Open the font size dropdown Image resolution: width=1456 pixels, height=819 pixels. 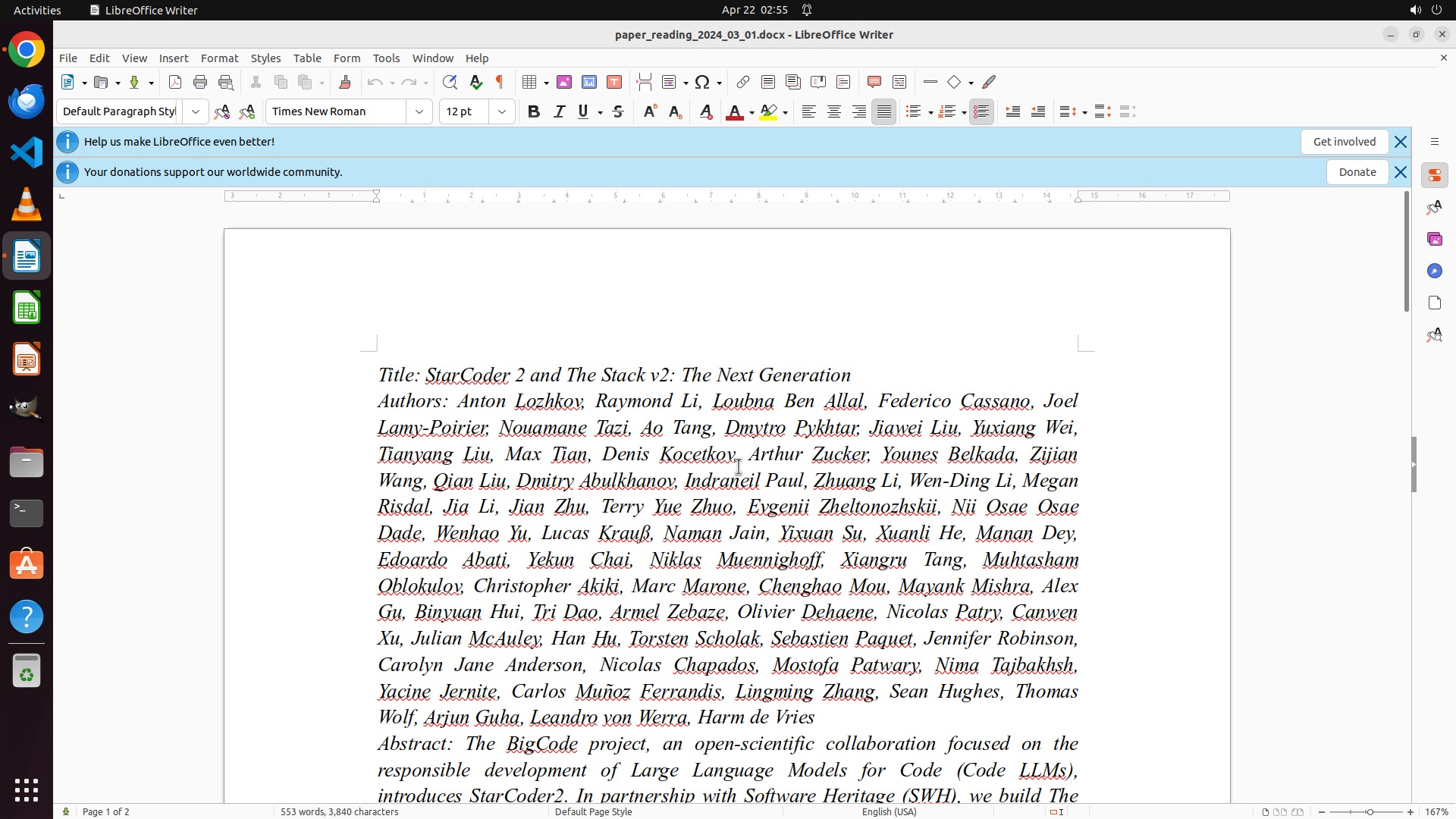tap(502, 111)
